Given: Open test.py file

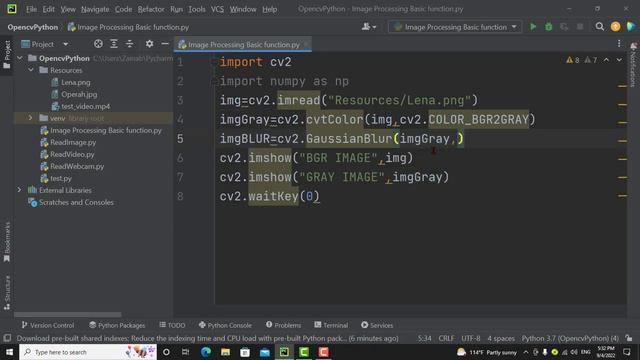Looking at the screenshot, I should 60,178.
